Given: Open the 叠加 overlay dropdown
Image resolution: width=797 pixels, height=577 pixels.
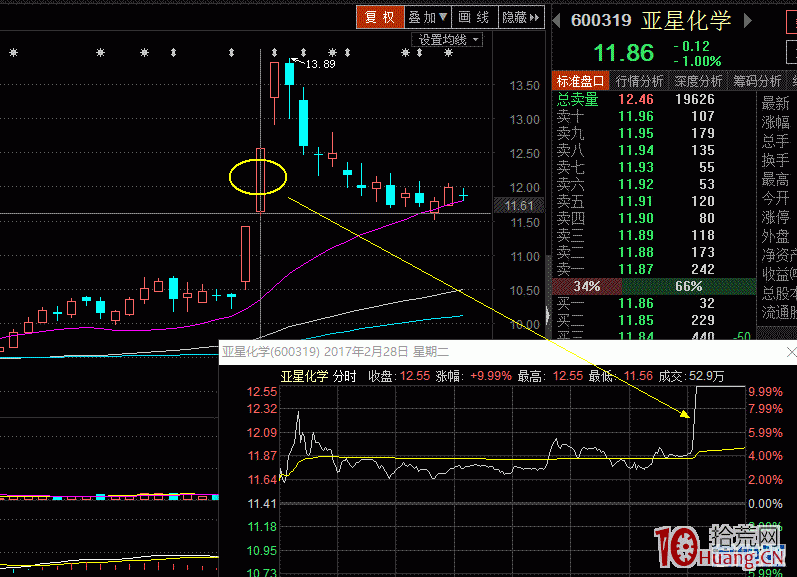Looking at the screenshot, I should 427,17.
